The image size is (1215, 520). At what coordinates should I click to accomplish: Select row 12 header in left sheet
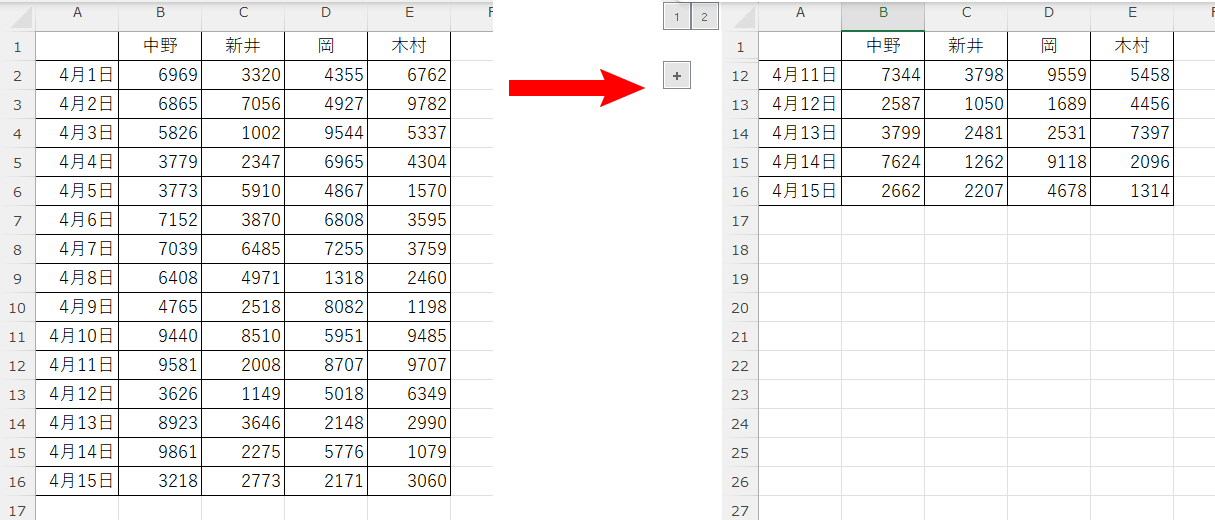17,365
